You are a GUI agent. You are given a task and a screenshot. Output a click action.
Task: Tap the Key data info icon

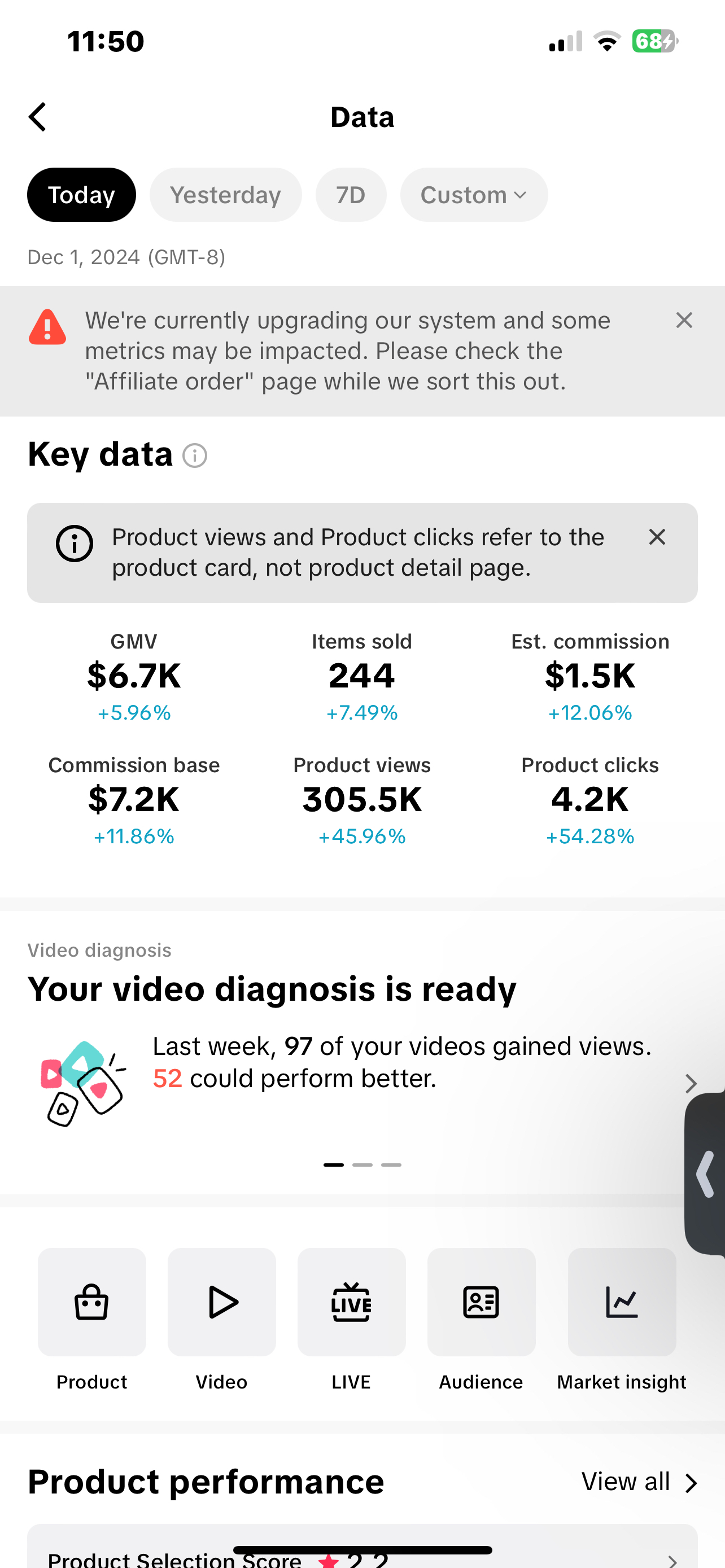[195, 456]
